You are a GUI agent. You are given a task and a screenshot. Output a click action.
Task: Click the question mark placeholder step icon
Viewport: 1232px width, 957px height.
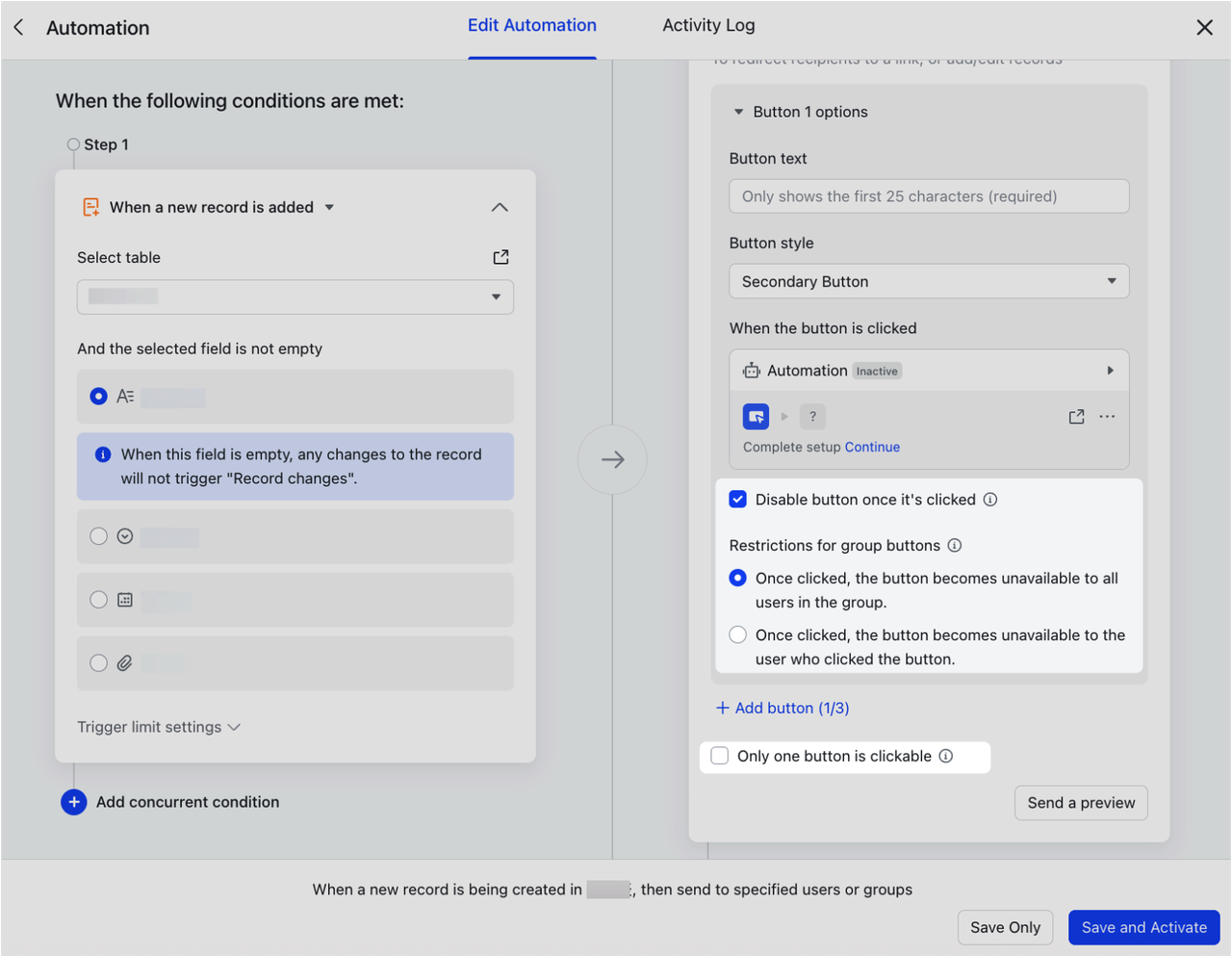click(x=812, y=417)
